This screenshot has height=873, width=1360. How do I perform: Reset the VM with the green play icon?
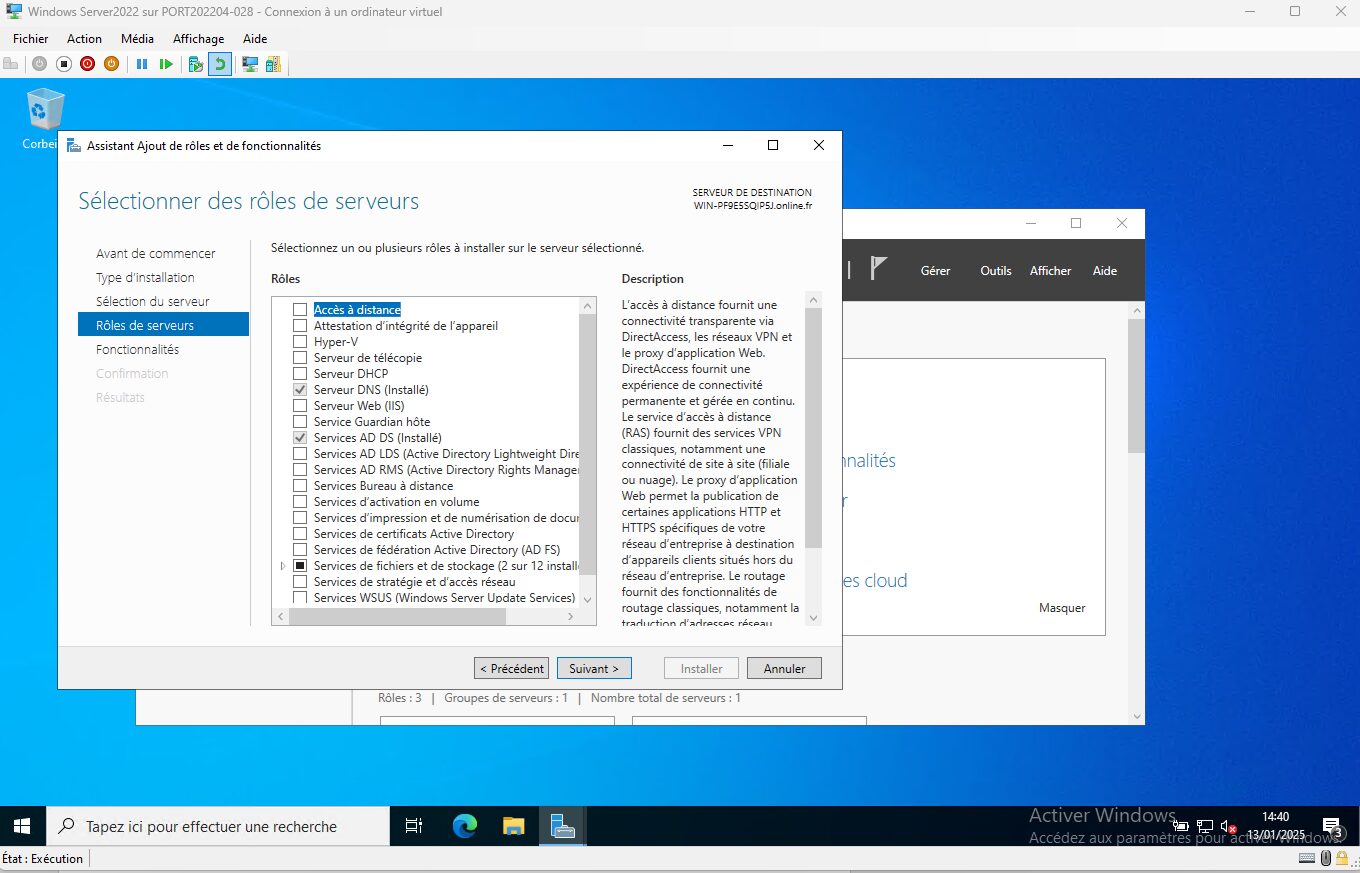point(166,64)
